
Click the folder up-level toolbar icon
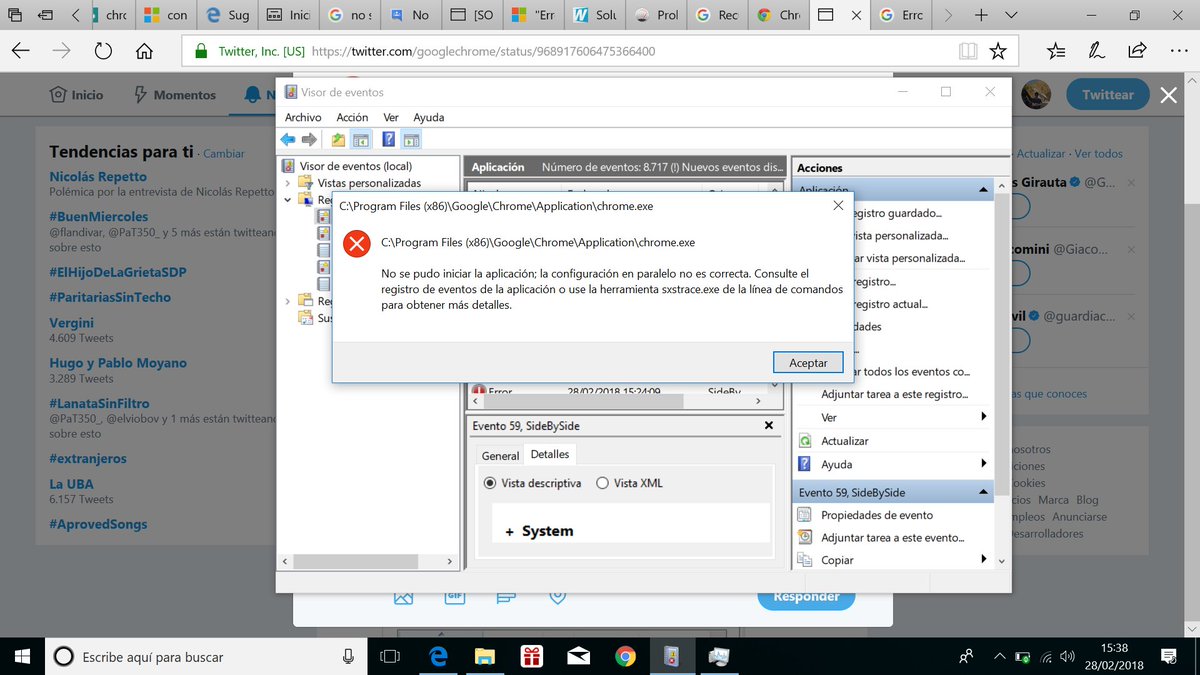[339, 140]
